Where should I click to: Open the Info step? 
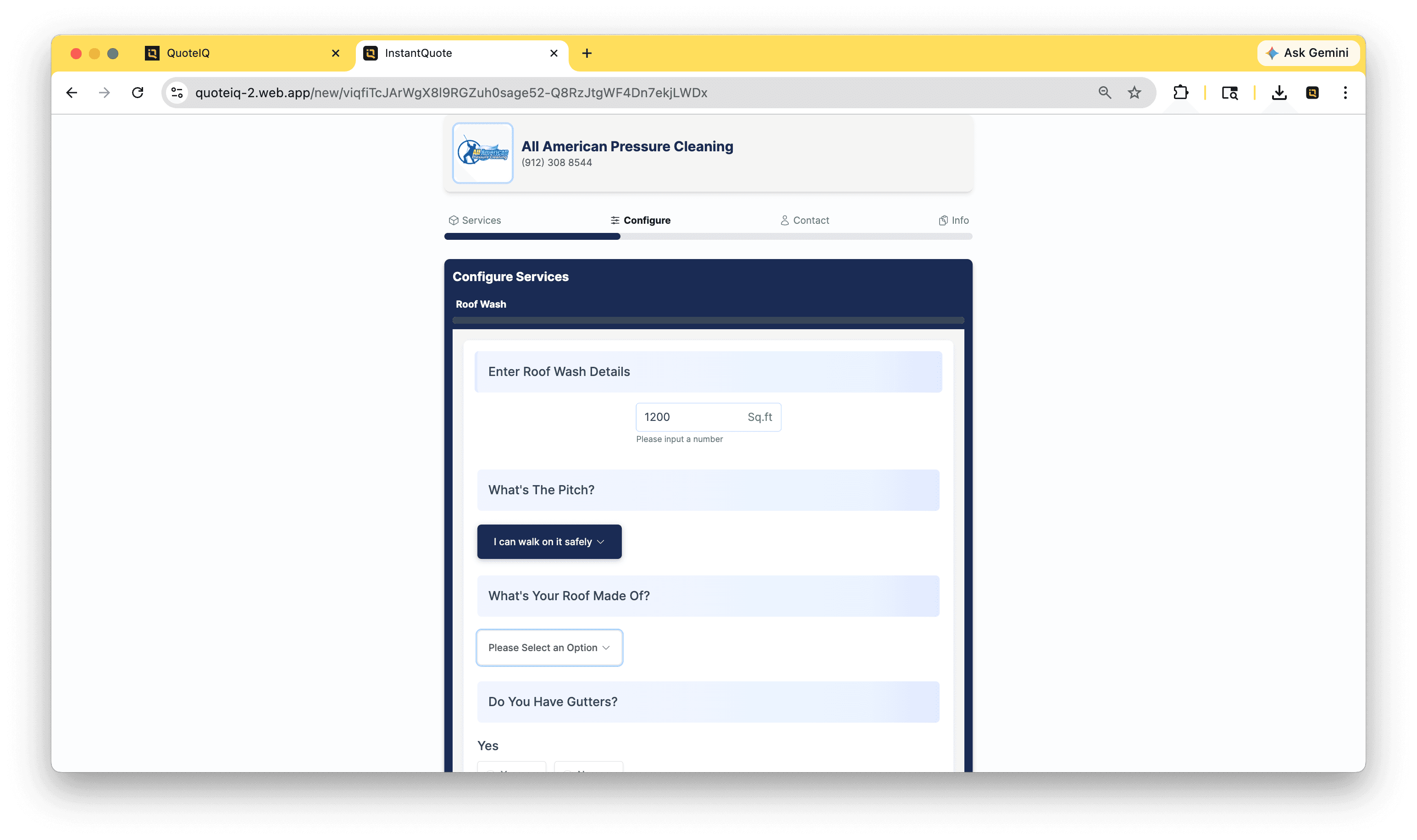point(953,220)
